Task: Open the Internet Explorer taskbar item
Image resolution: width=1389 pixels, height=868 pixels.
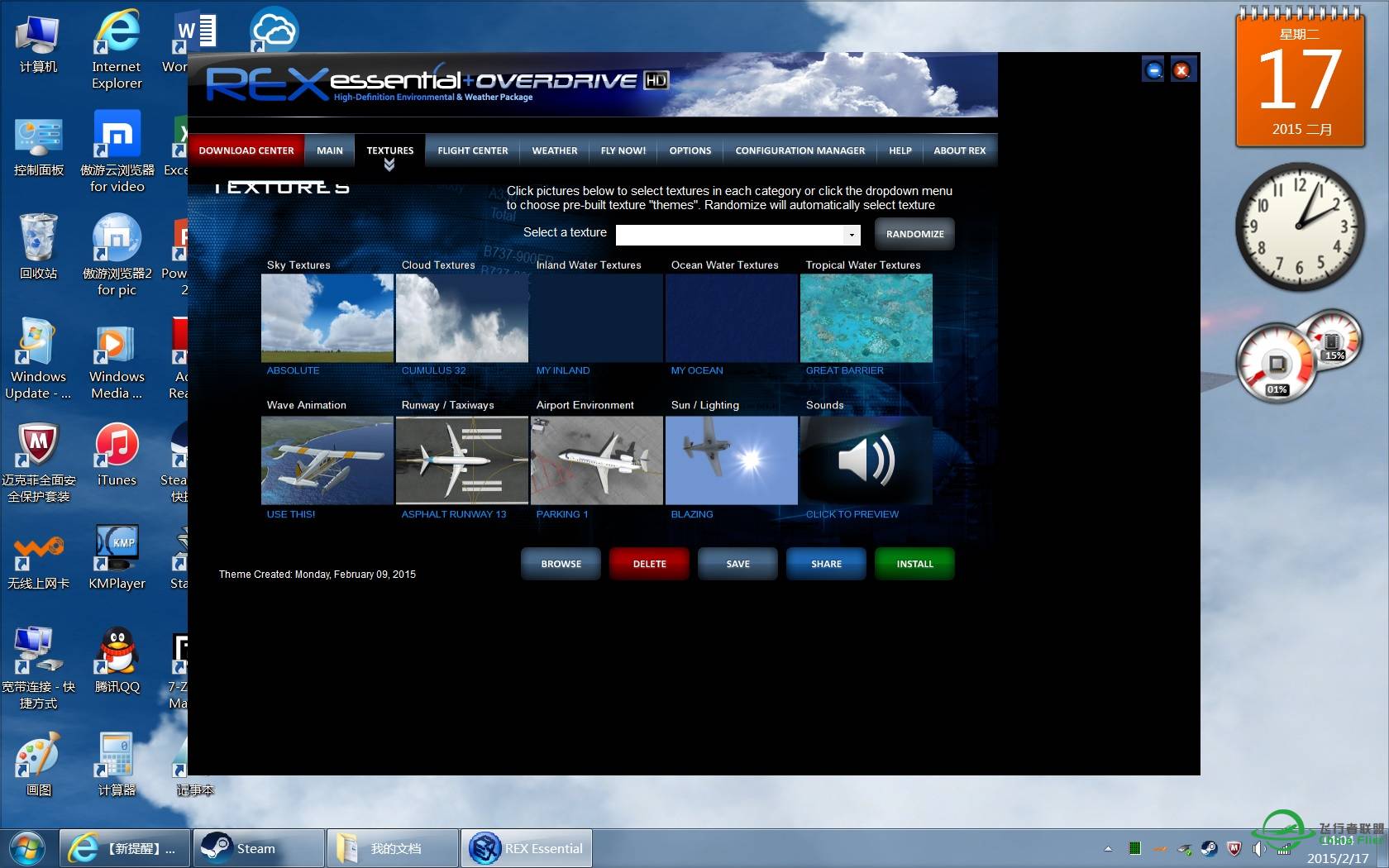Action: click(x=125, y=848)
